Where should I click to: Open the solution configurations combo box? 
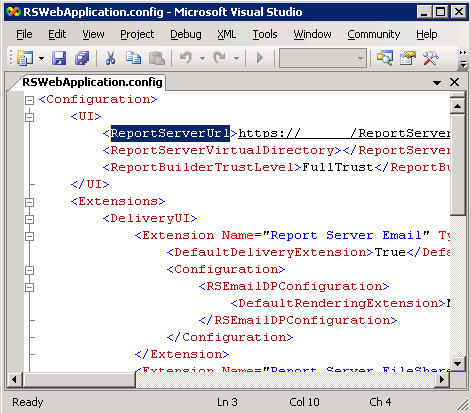[323, 58]
